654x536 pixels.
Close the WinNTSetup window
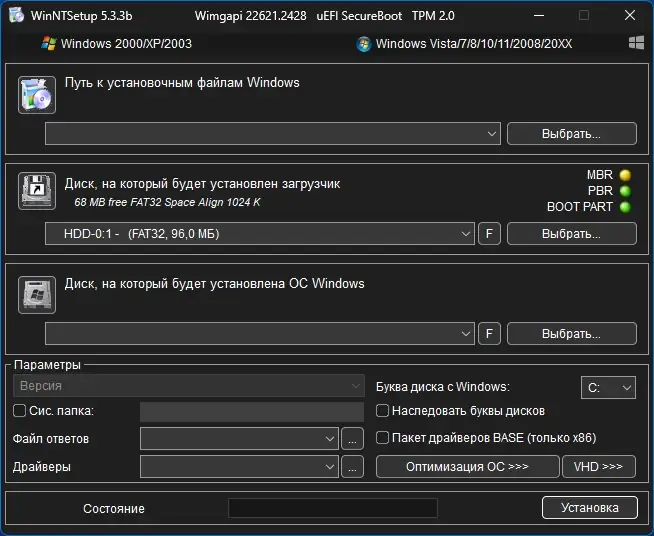pos(630,15)
